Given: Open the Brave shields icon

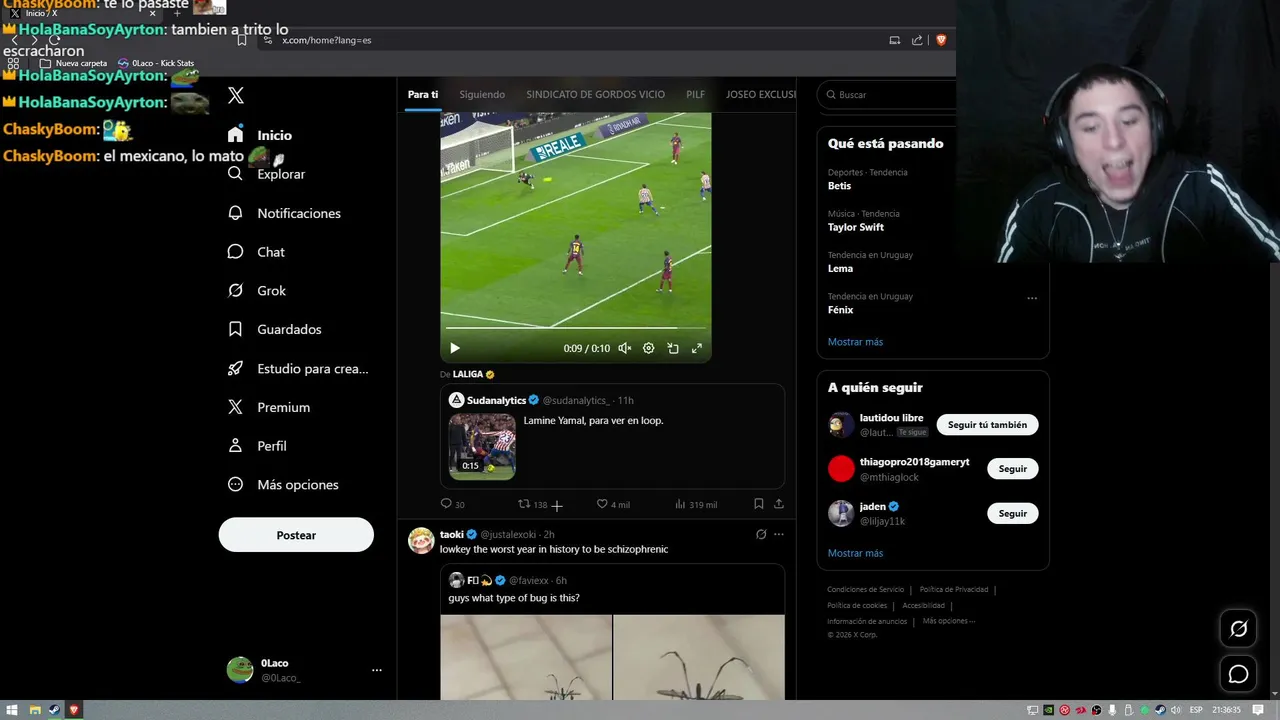Looking at the screenshot, I should (941, 40).
